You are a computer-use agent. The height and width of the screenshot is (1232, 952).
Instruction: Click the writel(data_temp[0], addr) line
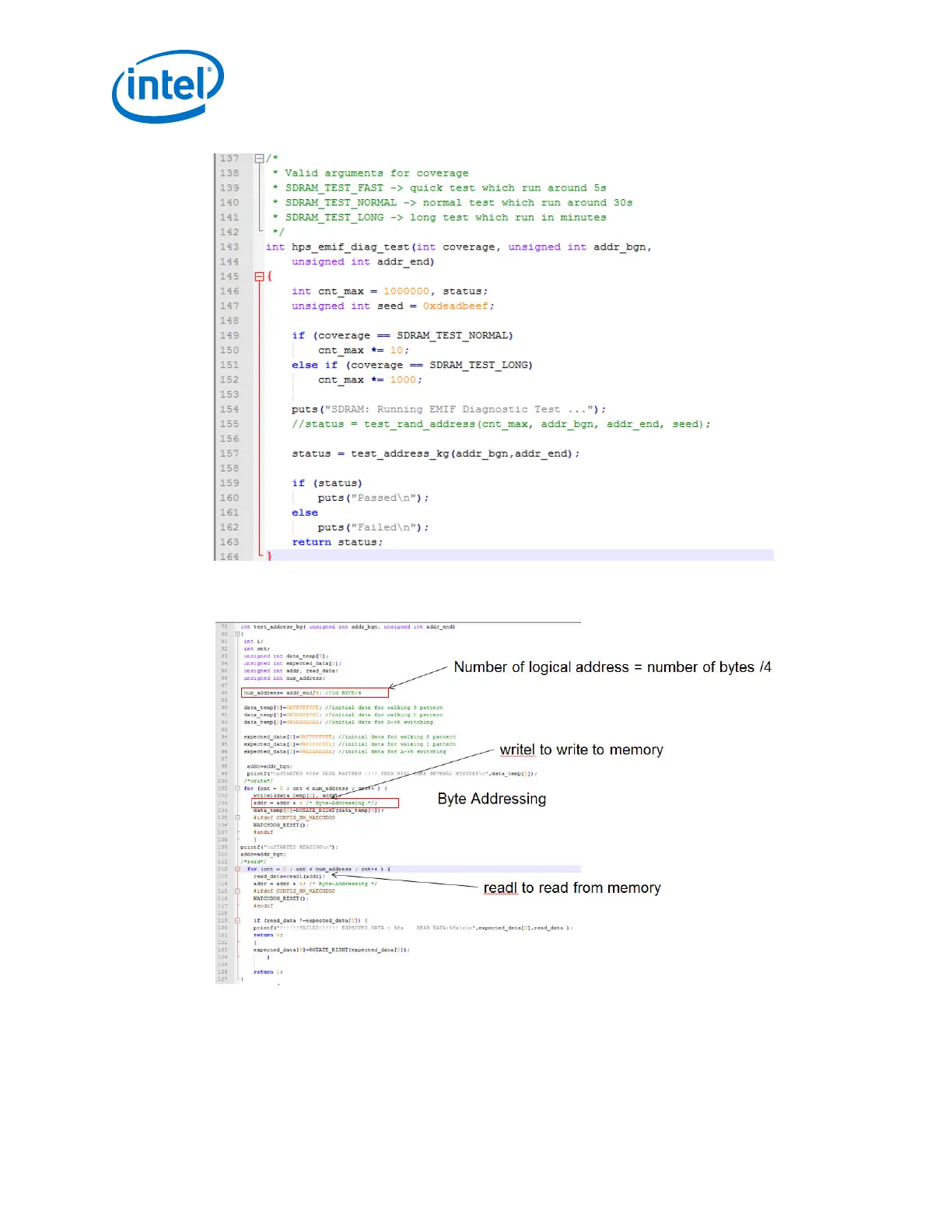tap(296, 796)
